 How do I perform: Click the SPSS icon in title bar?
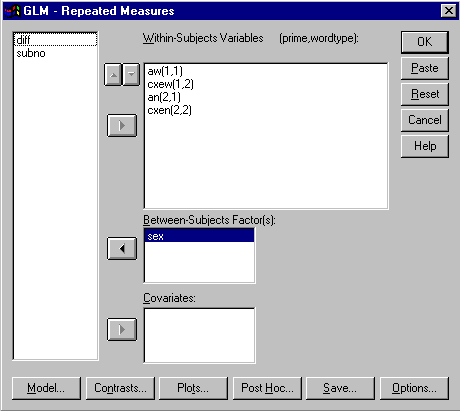(x=13, y=11)
